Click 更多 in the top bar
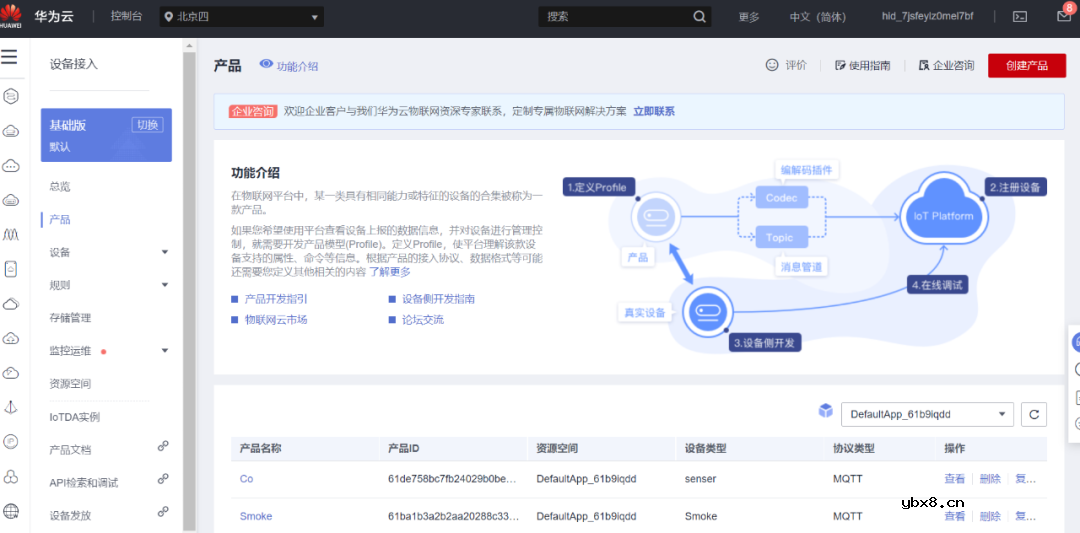The image size is (1080, 533). click(749, 17)
